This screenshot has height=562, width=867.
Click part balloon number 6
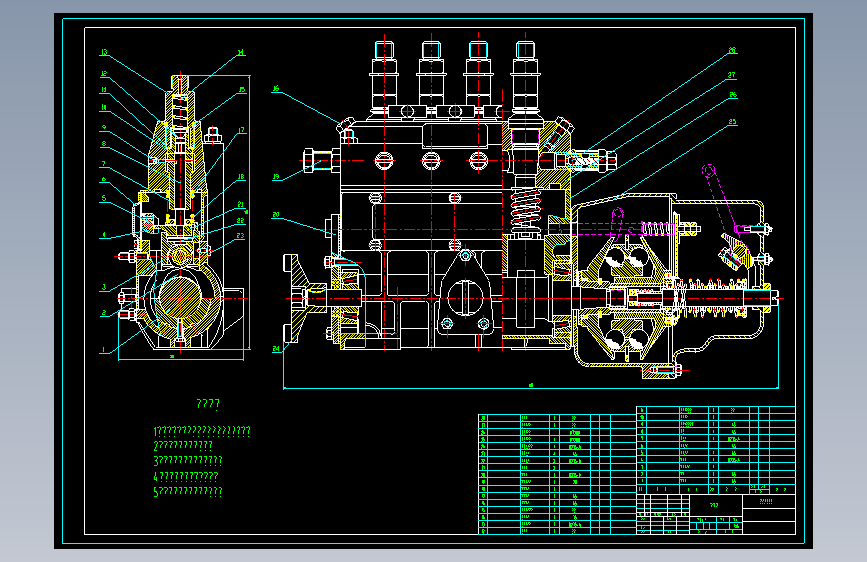click(x=103, y=179)
